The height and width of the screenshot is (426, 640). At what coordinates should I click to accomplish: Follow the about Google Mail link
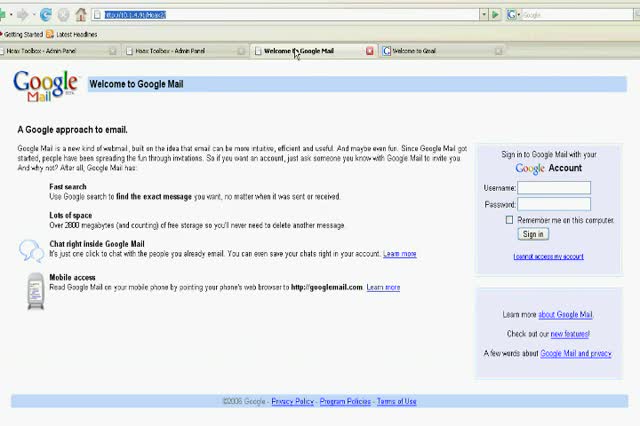coord(565,315)
